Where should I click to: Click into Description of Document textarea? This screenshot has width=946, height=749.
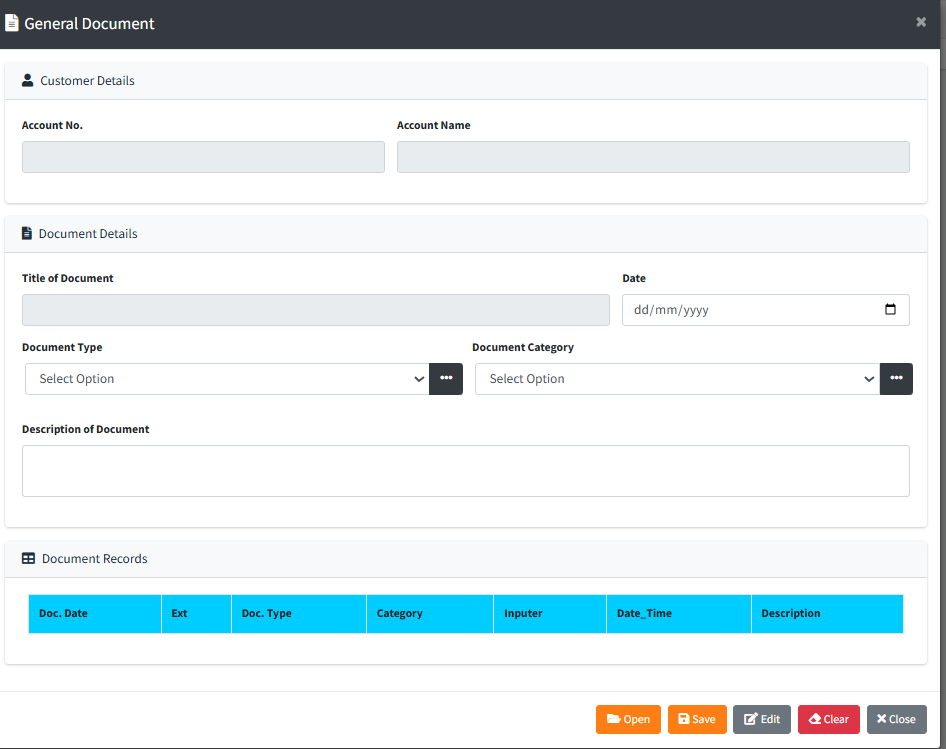(465, 471)
